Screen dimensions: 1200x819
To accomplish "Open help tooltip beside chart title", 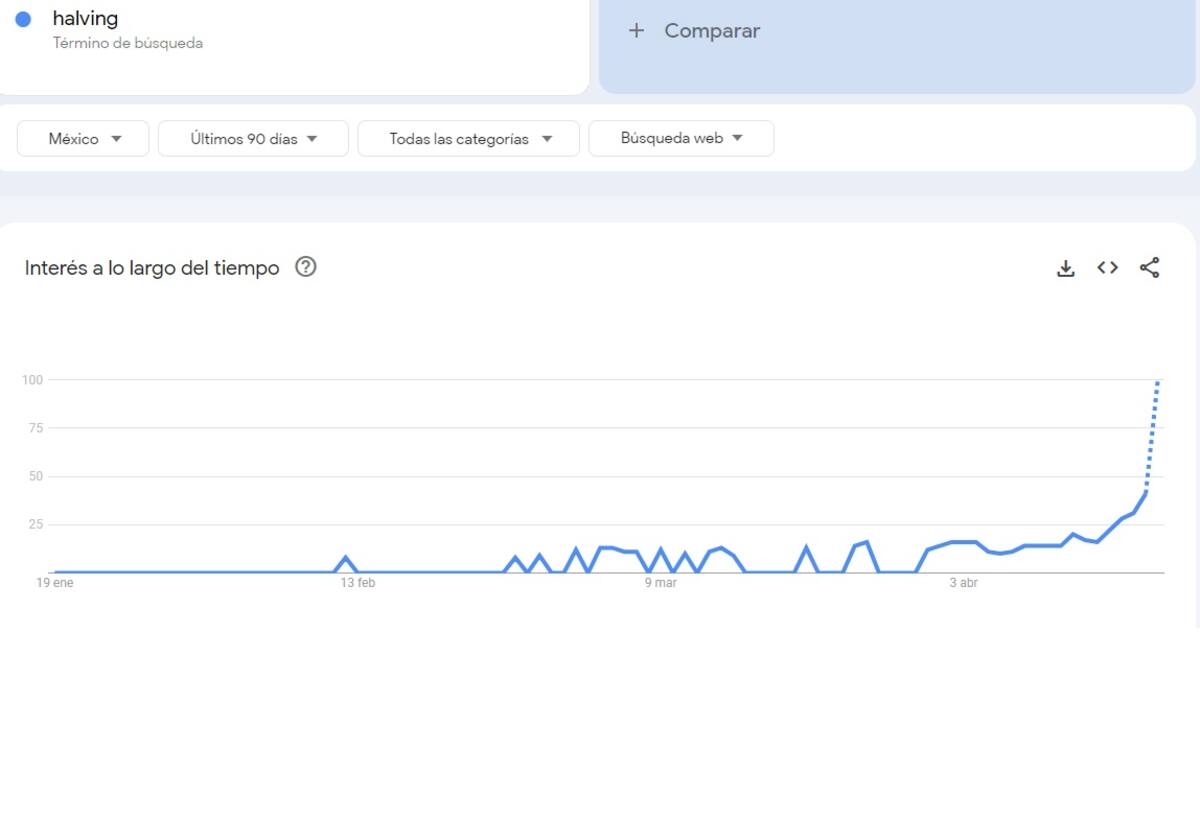I will [306, 267].
